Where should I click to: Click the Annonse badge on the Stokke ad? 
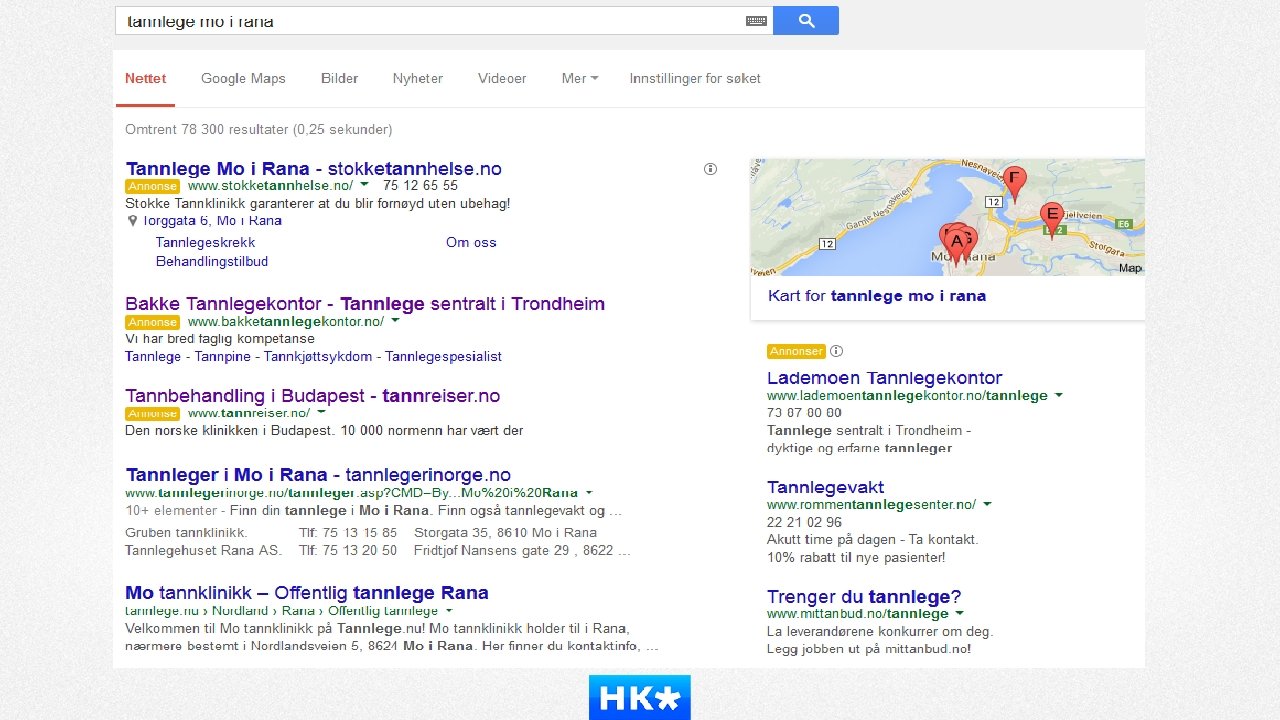152,186
